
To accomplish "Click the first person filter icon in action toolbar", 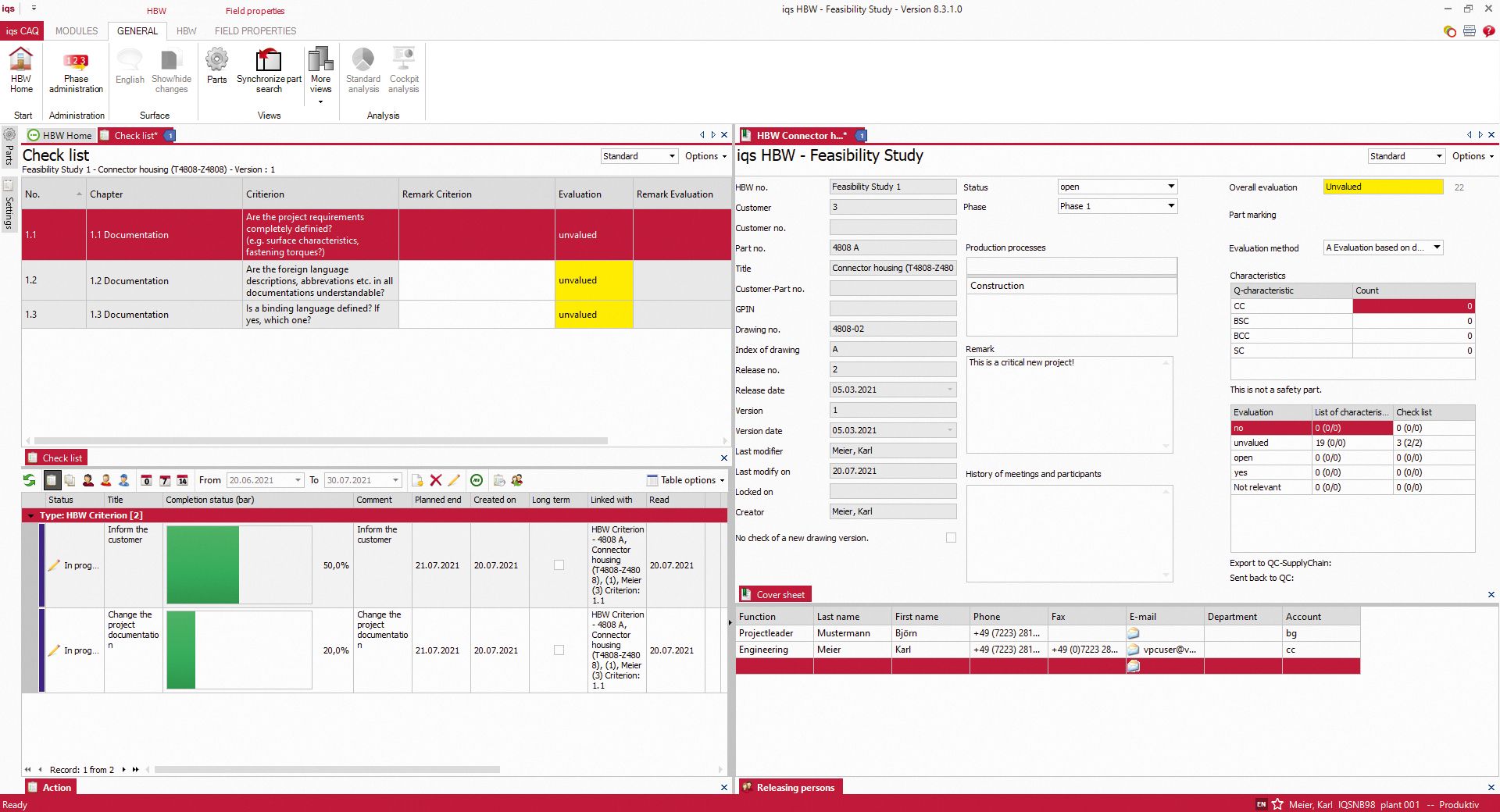I will [x=88, y=480].
